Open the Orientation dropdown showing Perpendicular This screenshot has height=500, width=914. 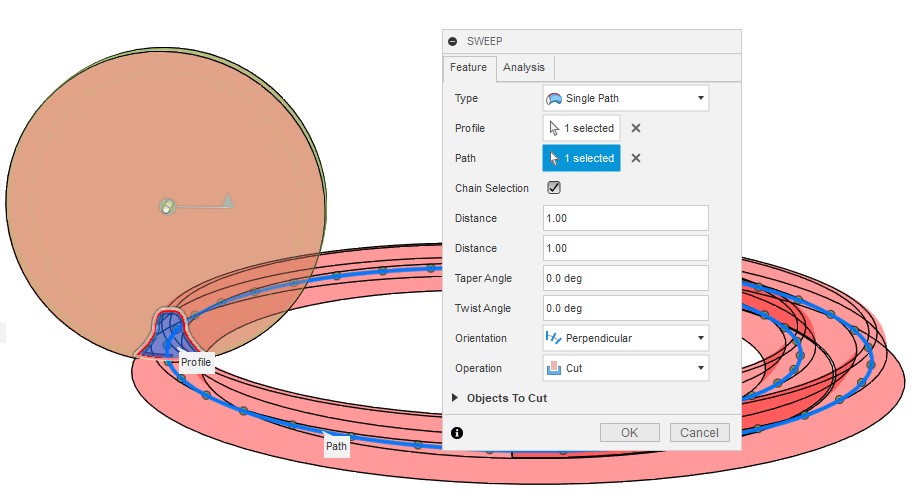(625, 338)
